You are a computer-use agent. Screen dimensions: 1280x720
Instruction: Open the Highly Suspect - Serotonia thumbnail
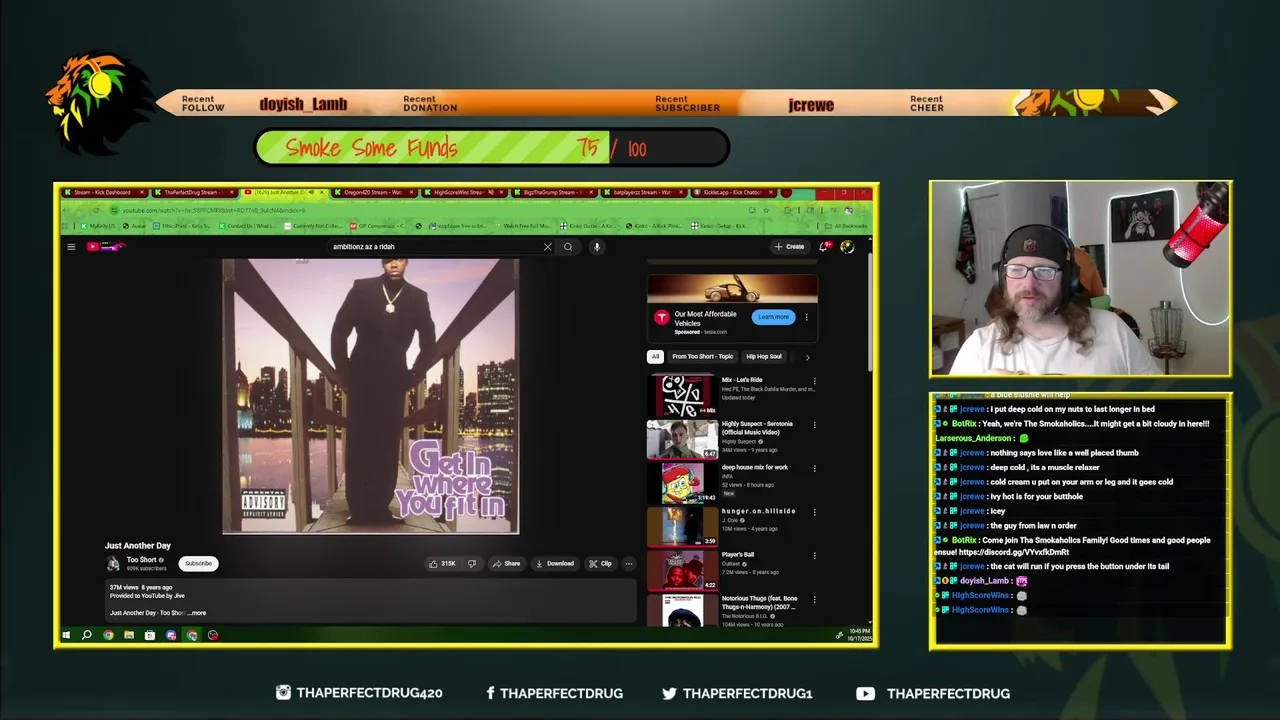(682, 439)
